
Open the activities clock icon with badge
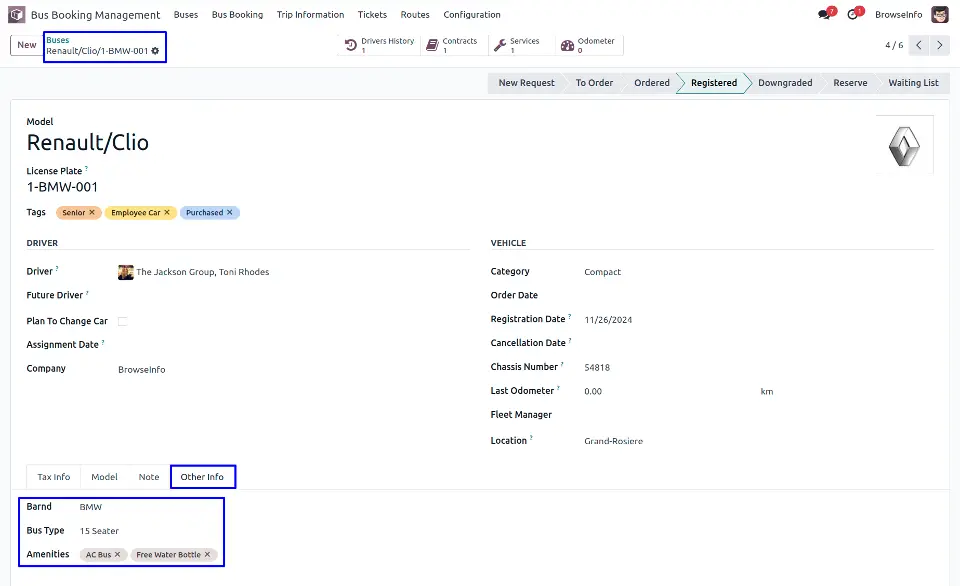coord(853,14)
